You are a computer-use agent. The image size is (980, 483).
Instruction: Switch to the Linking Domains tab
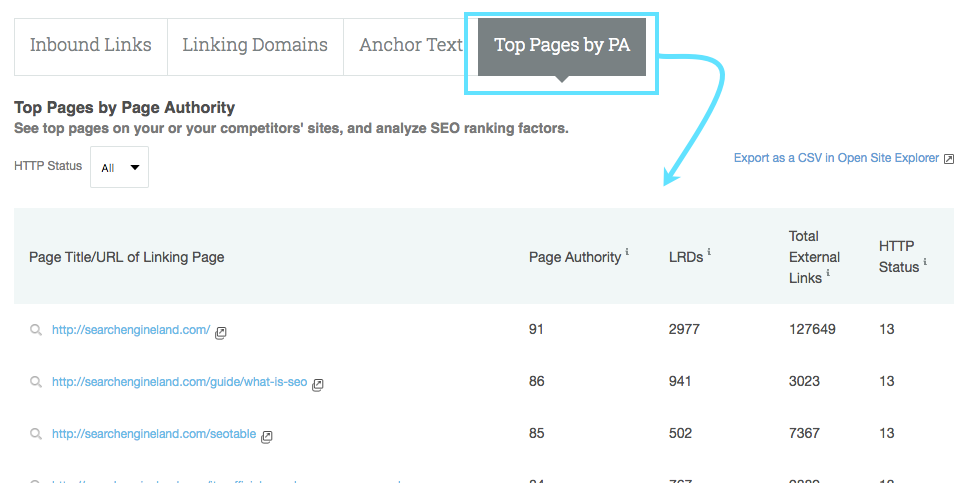click(255, 46)
